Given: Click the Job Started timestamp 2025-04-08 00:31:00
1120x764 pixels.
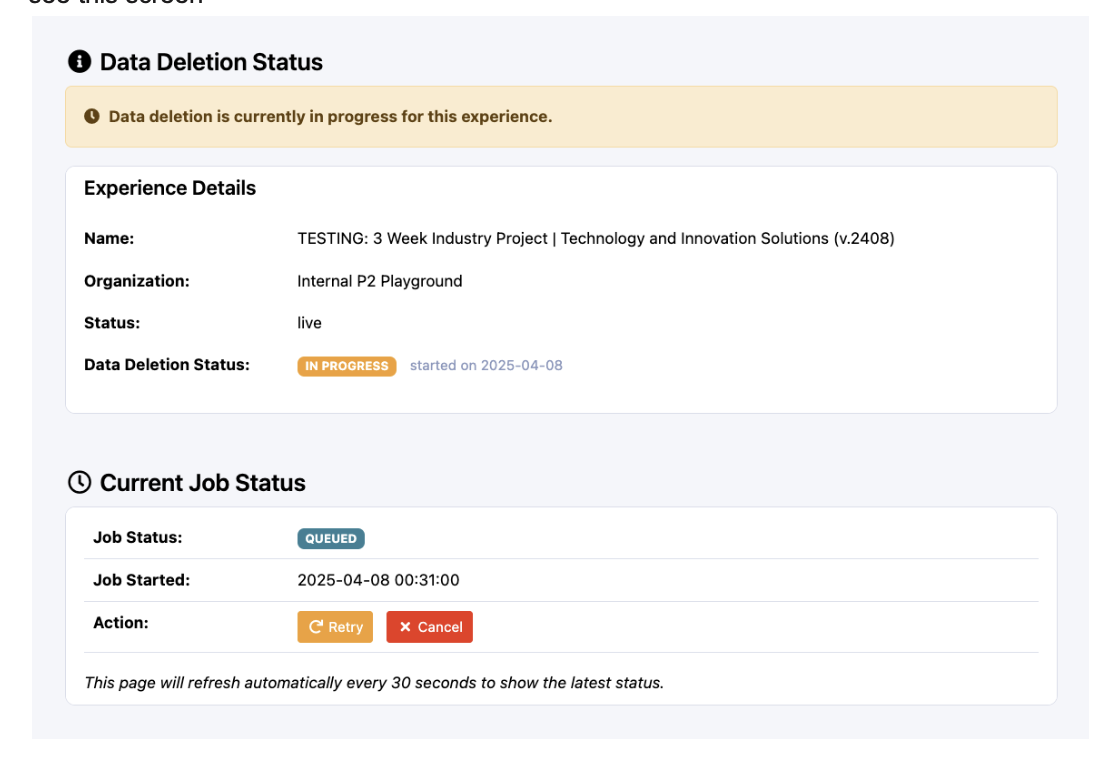Looking at the screenshot, I should click(x=378, y=580).
